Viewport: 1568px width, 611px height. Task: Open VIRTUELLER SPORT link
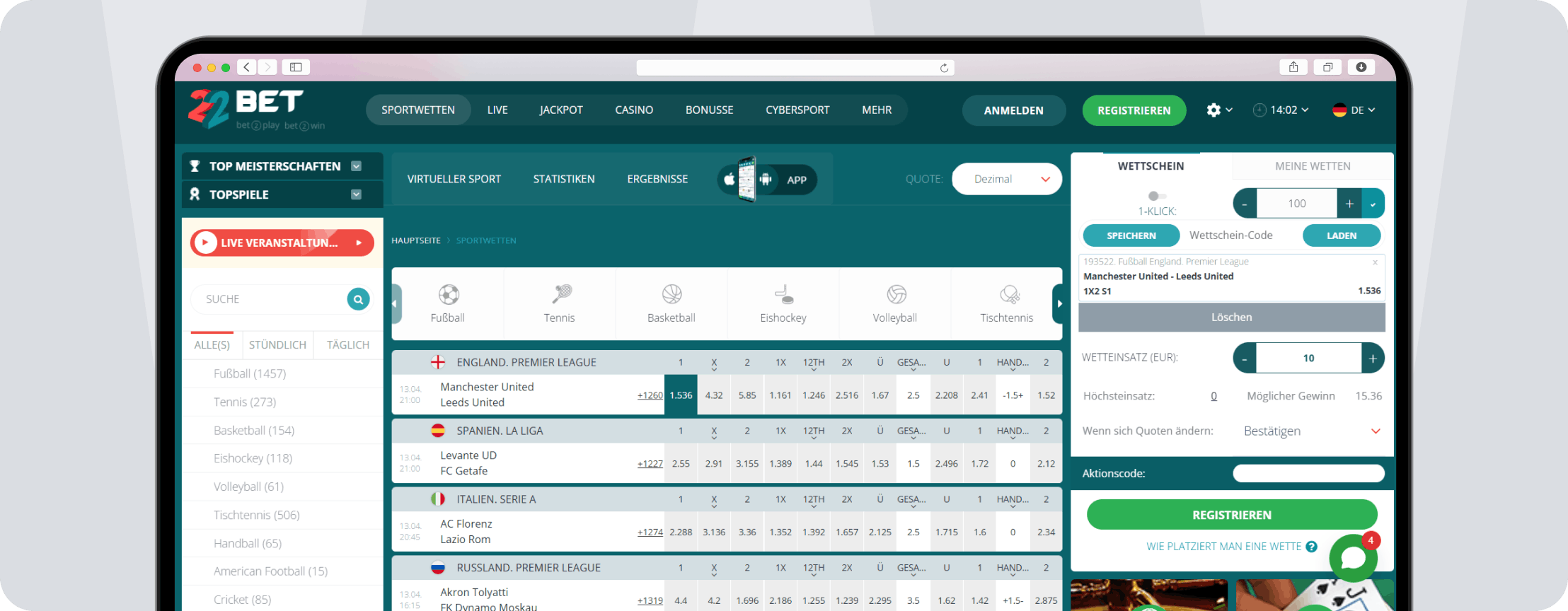click(454, 179)
